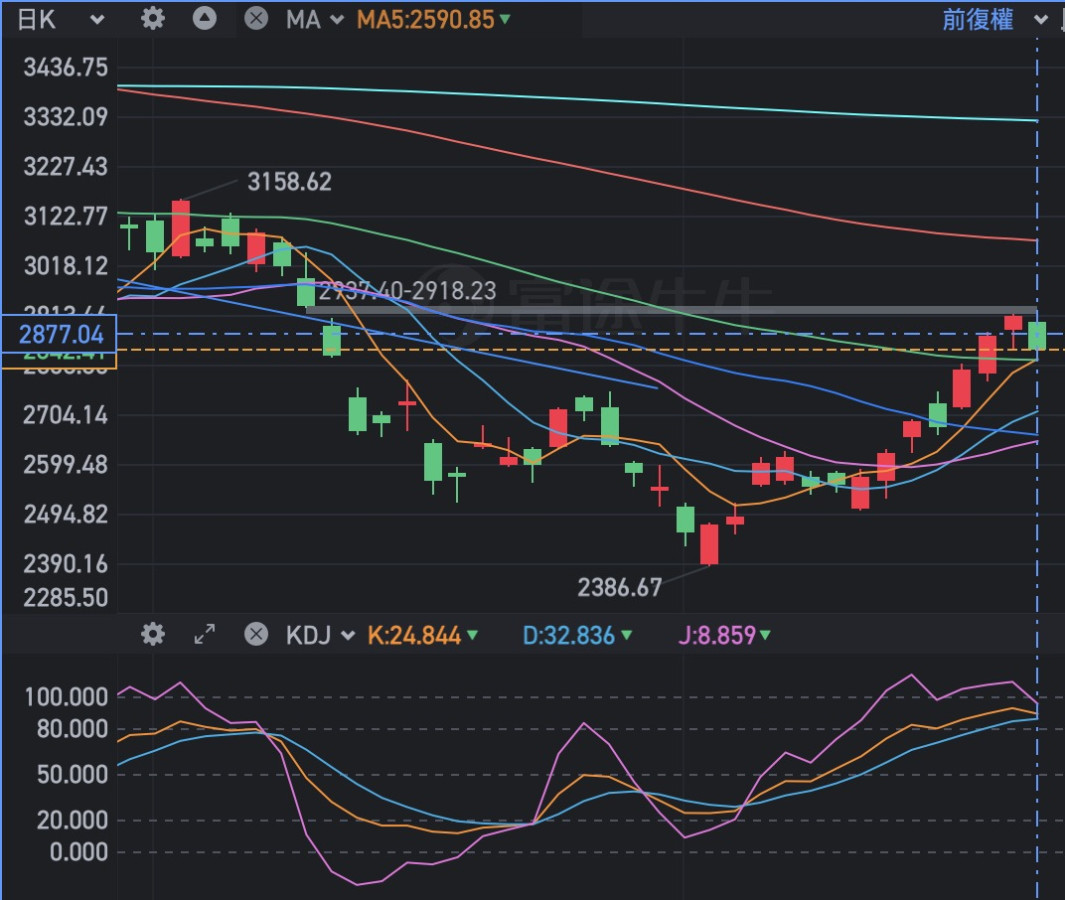Click the red candlestick at the 2386.67 low
This screenshot has width=1065, height=900.
click(x=709, y=544)
